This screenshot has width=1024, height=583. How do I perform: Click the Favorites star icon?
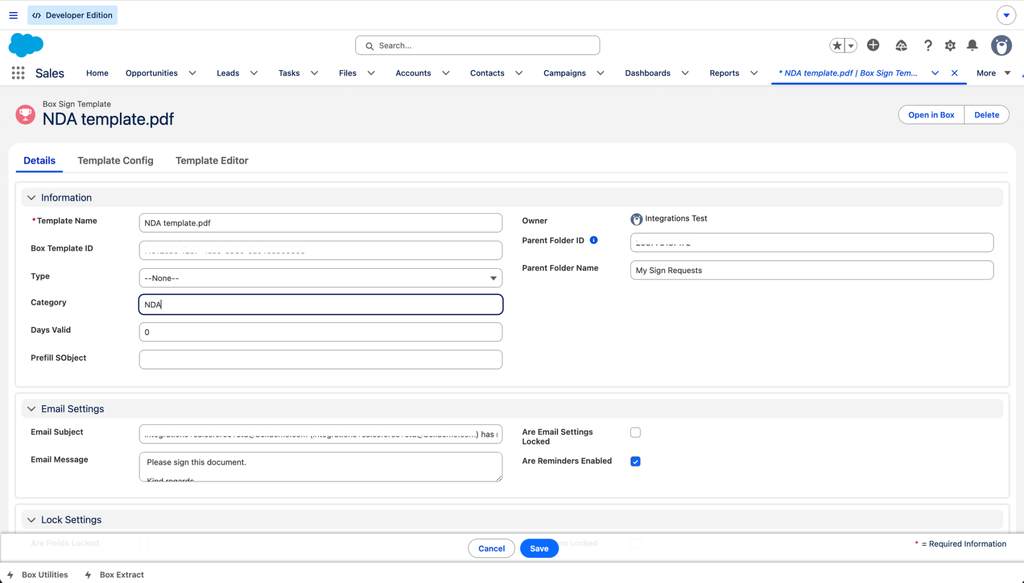(x=837, y=46)
